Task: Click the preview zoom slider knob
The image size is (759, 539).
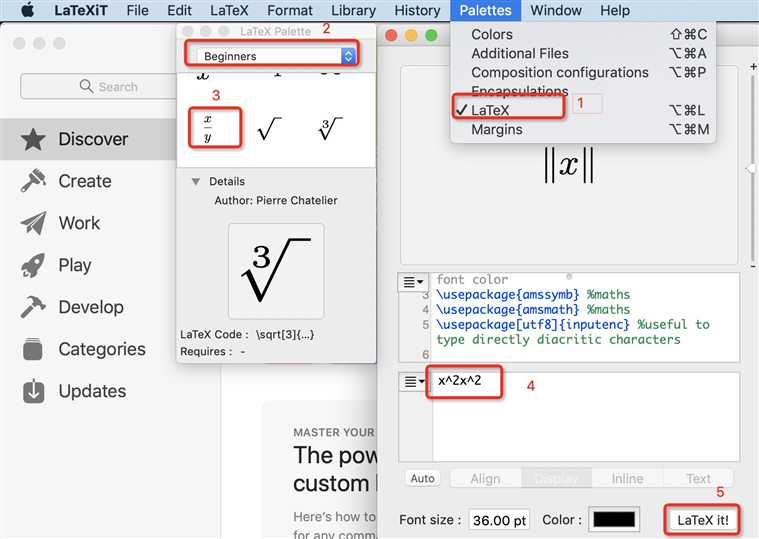Action: pos(751,168)
